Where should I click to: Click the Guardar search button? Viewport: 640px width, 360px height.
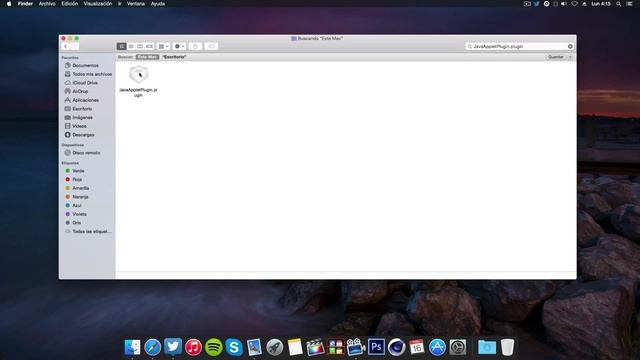point(556,57)
